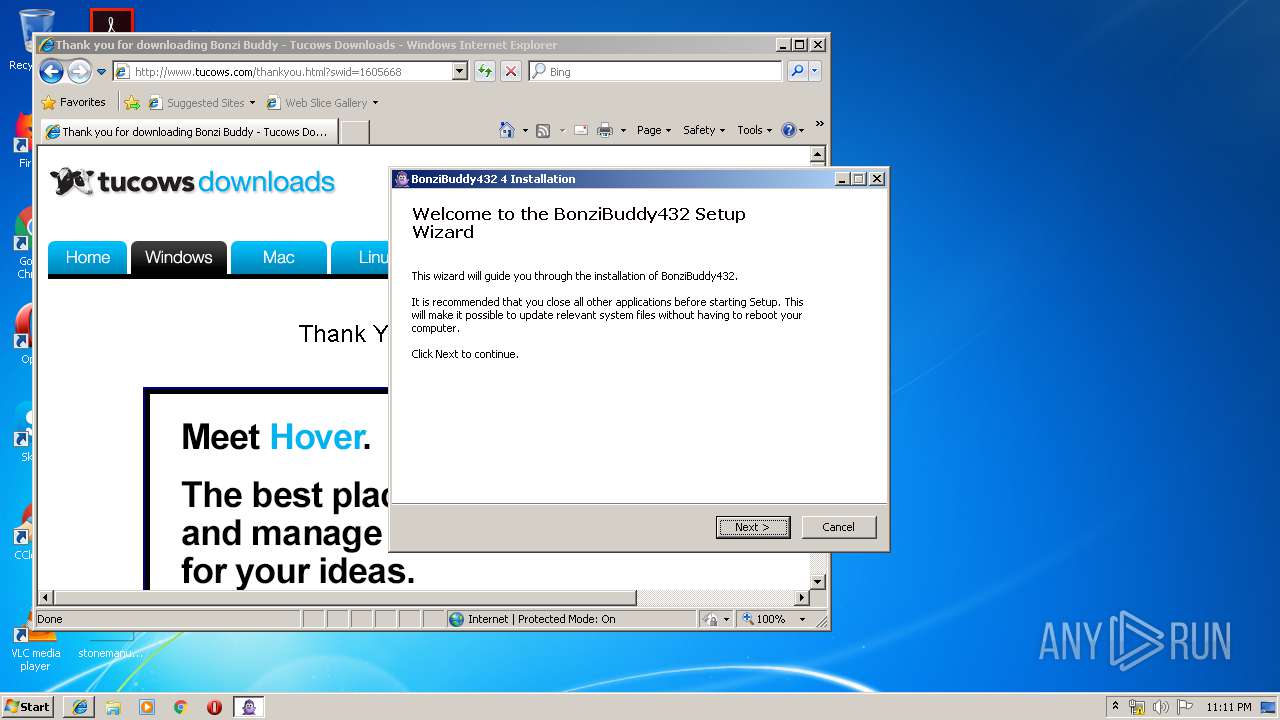The image size is (1280, 720).
Task: Cancel the BonziBuddy432 installation
Action: pyautogui.click(x=838, y=527)
